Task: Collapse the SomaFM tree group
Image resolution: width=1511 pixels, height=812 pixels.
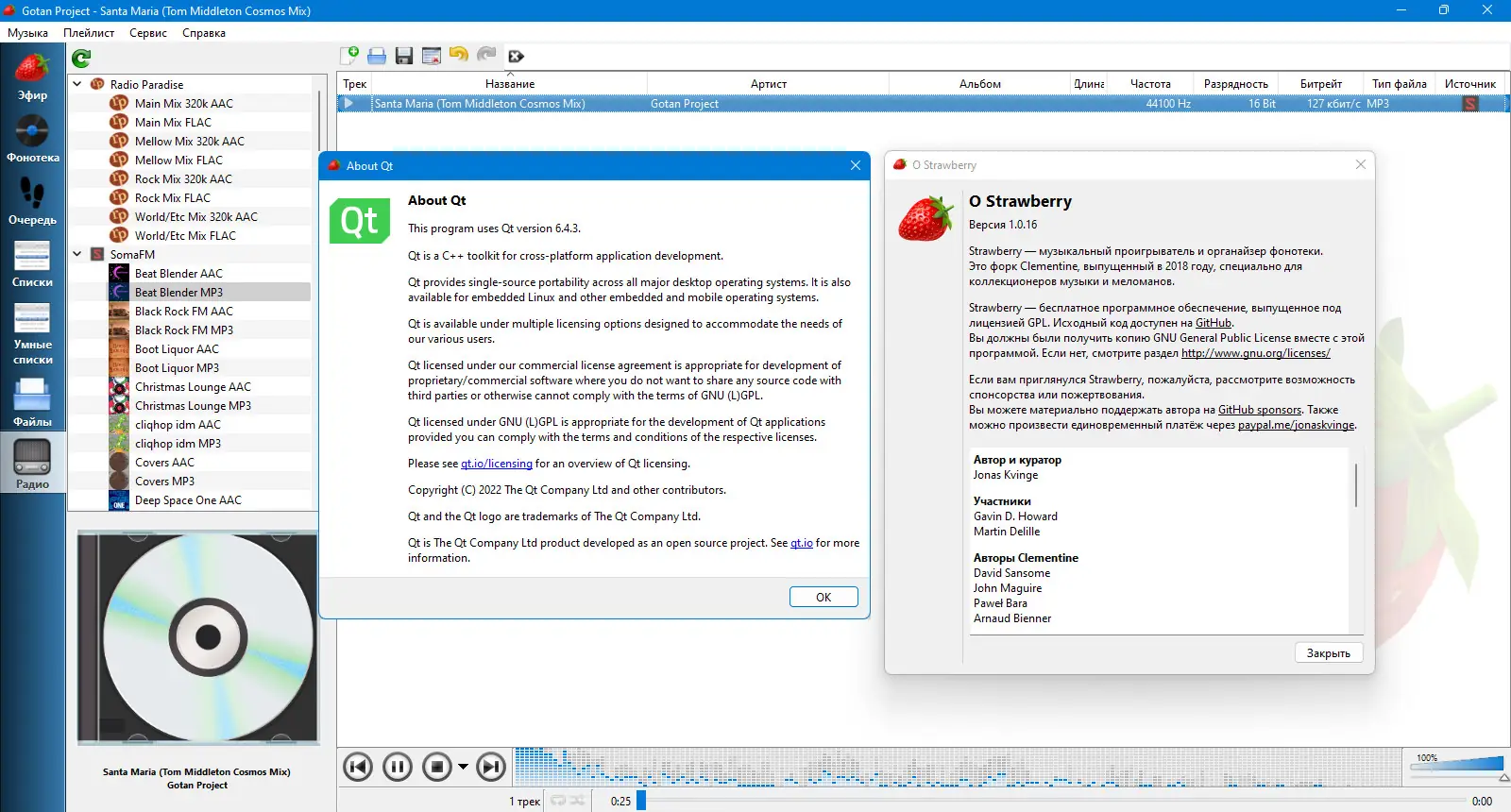Action: [77, 254]
